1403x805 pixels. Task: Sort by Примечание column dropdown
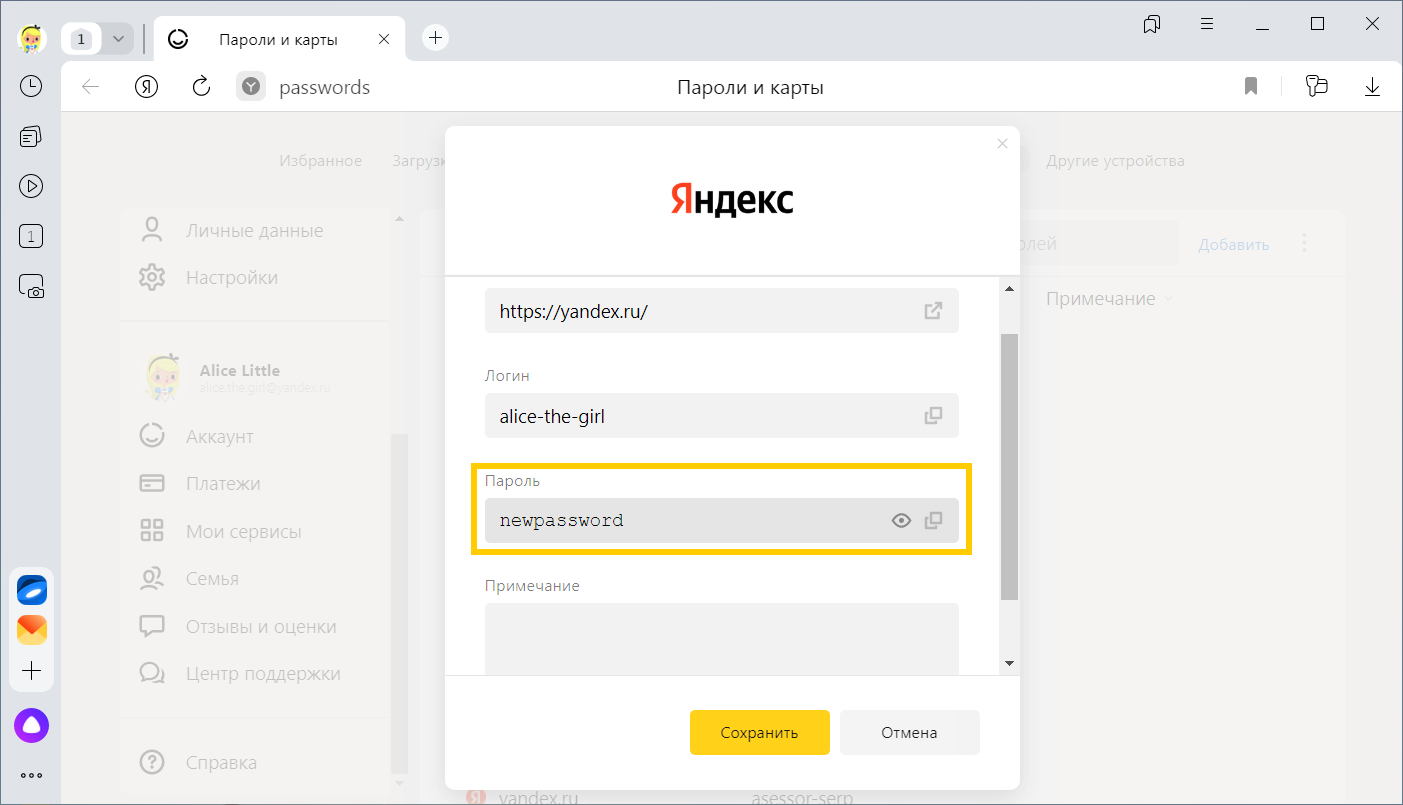[1109, 299]
